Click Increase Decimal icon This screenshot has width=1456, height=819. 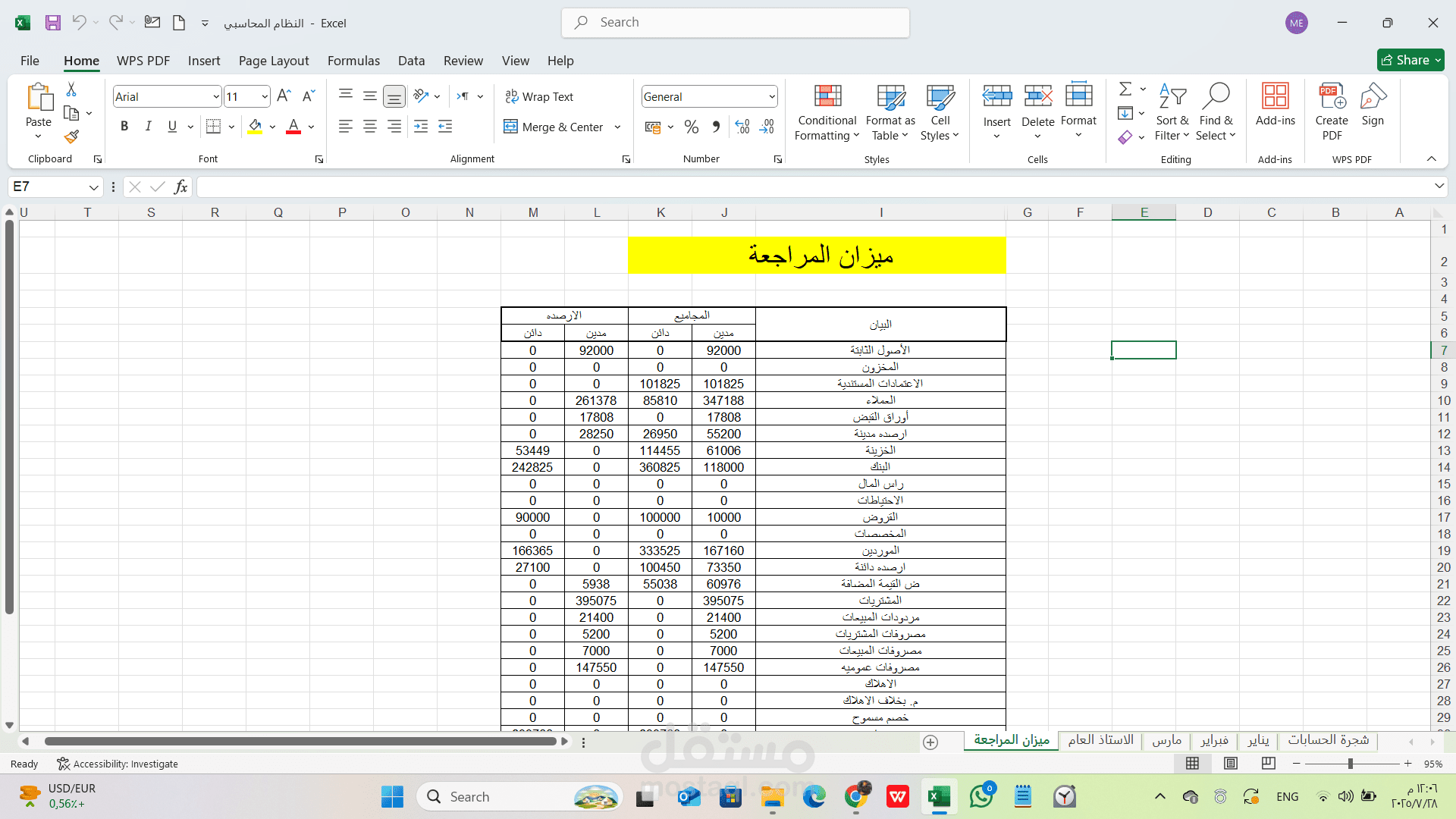(x=742, y=127)
